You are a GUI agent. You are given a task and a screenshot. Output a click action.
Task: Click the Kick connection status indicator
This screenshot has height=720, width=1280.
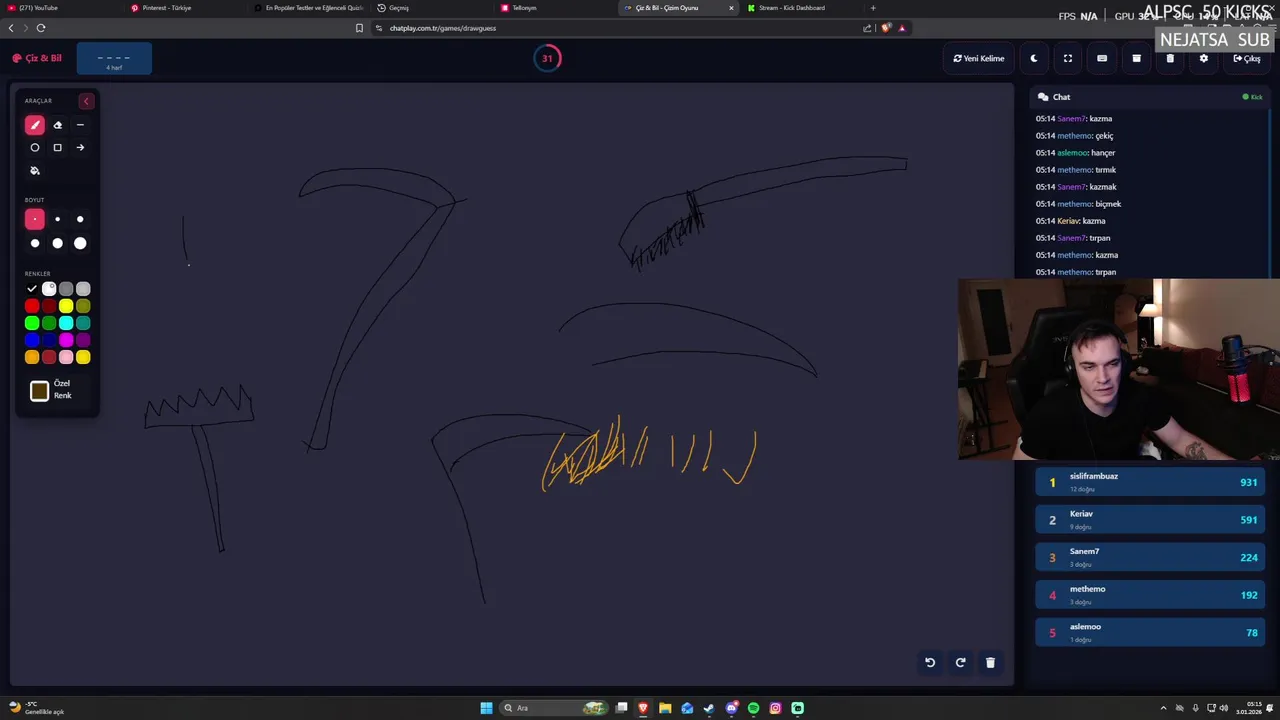pos(1252,97)
